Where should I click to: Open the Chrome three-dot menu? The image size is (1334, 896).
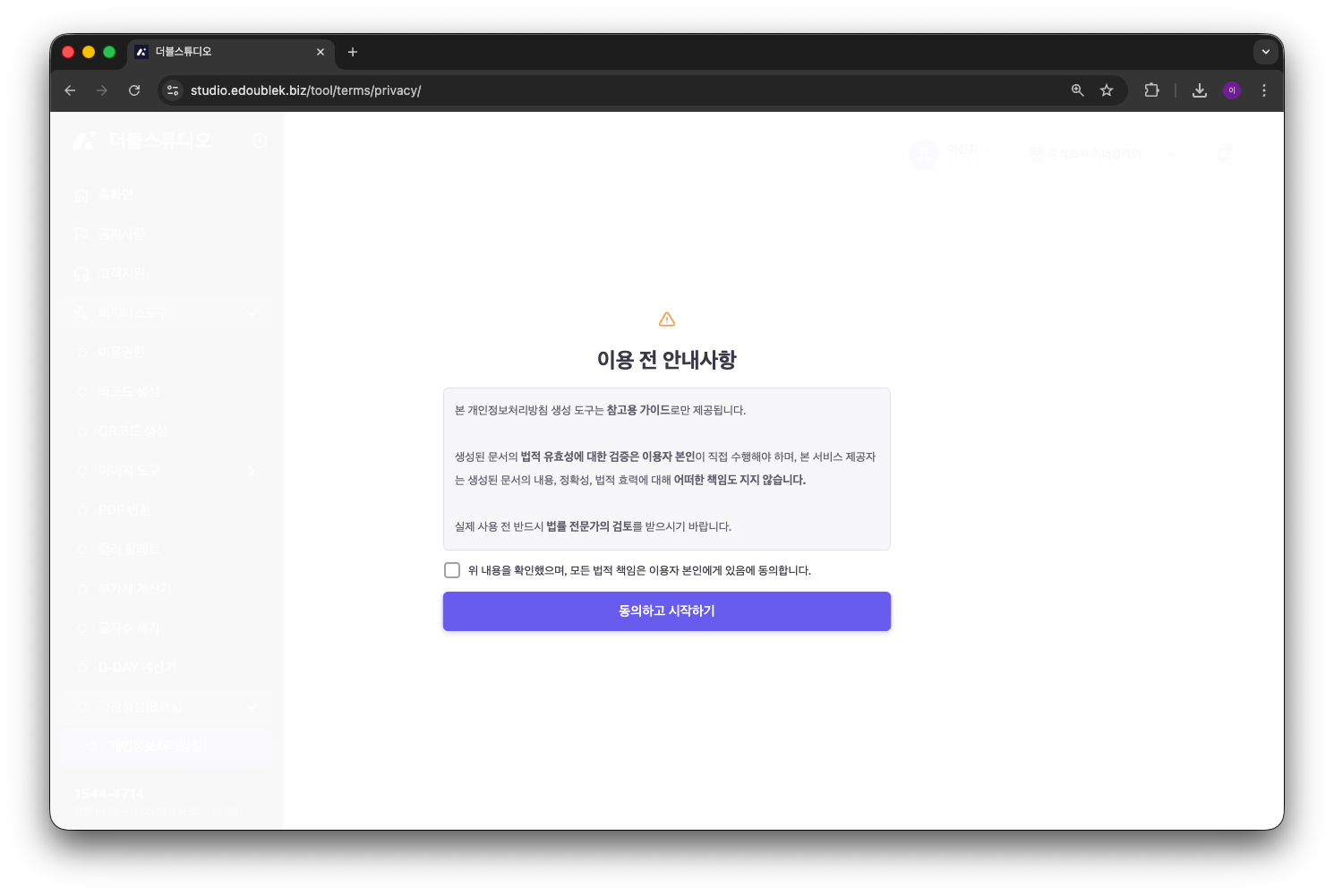click(x=1264, y=90)
